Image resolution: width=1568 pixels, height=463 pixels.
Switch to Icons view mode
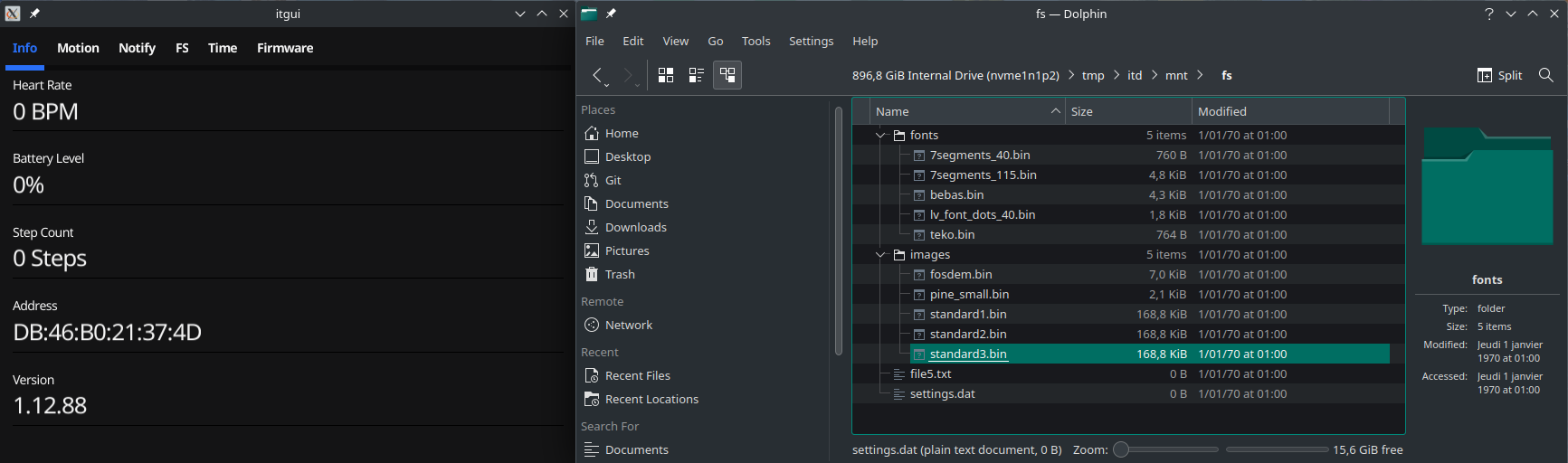[x=666, y=75]
